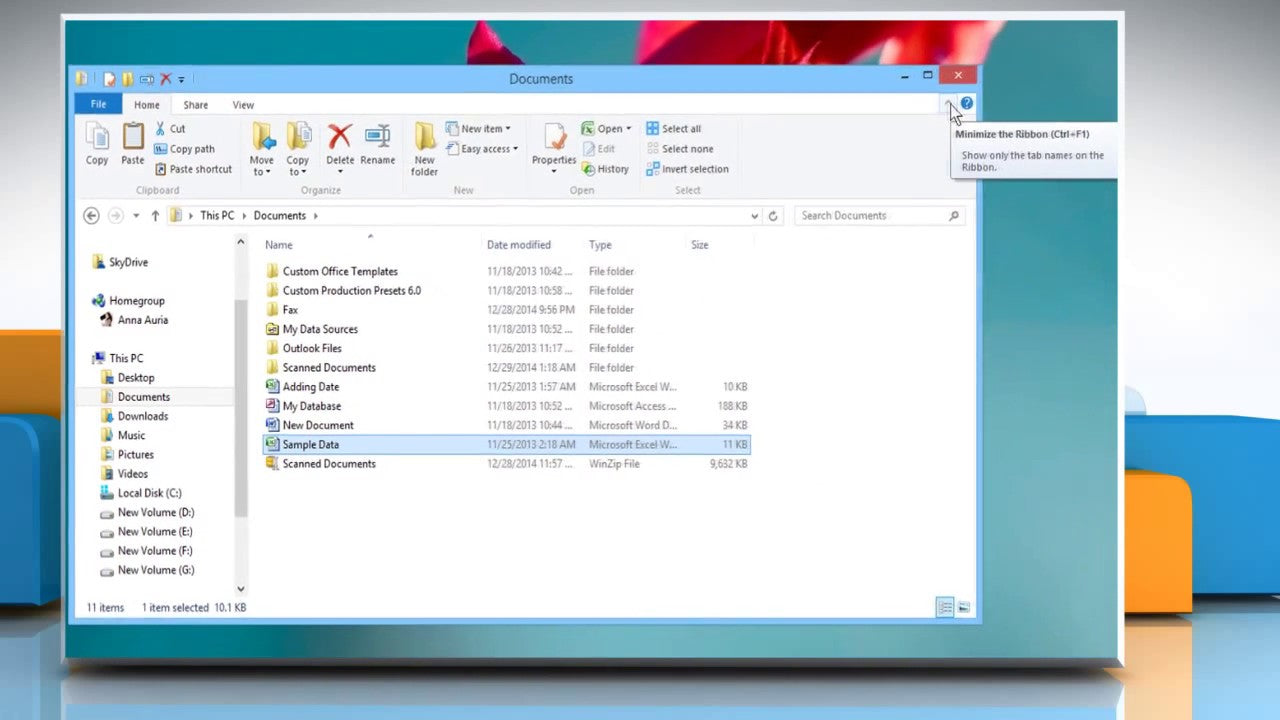Expand the New item dropdown
Screen dimensions: 1280x720
click(x=481, y=128)
